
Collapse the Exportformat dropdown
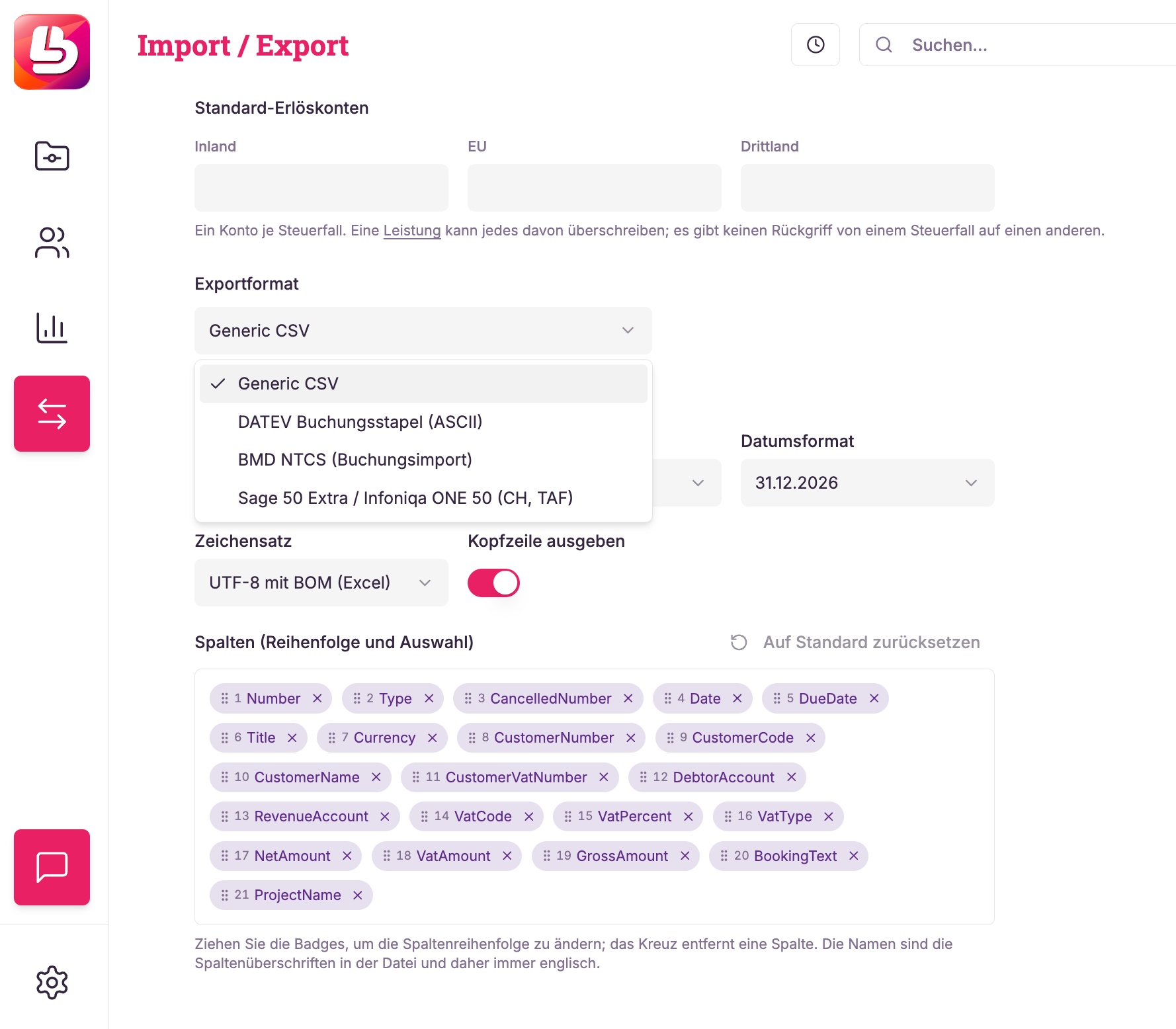click(x=423, y=331)
